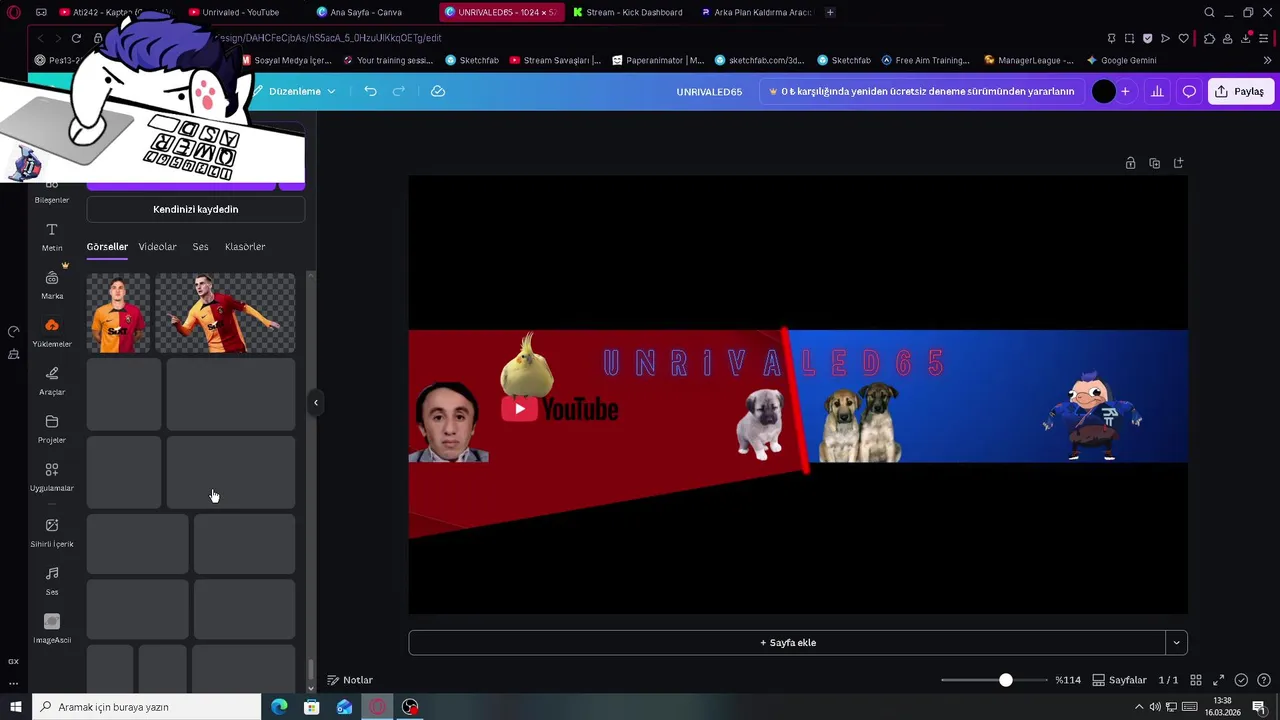Image resolution: width=1280 pixels, height=720 pixels.
Task: Switch to the Ses tab in uploads
Action: pos(200,247)
